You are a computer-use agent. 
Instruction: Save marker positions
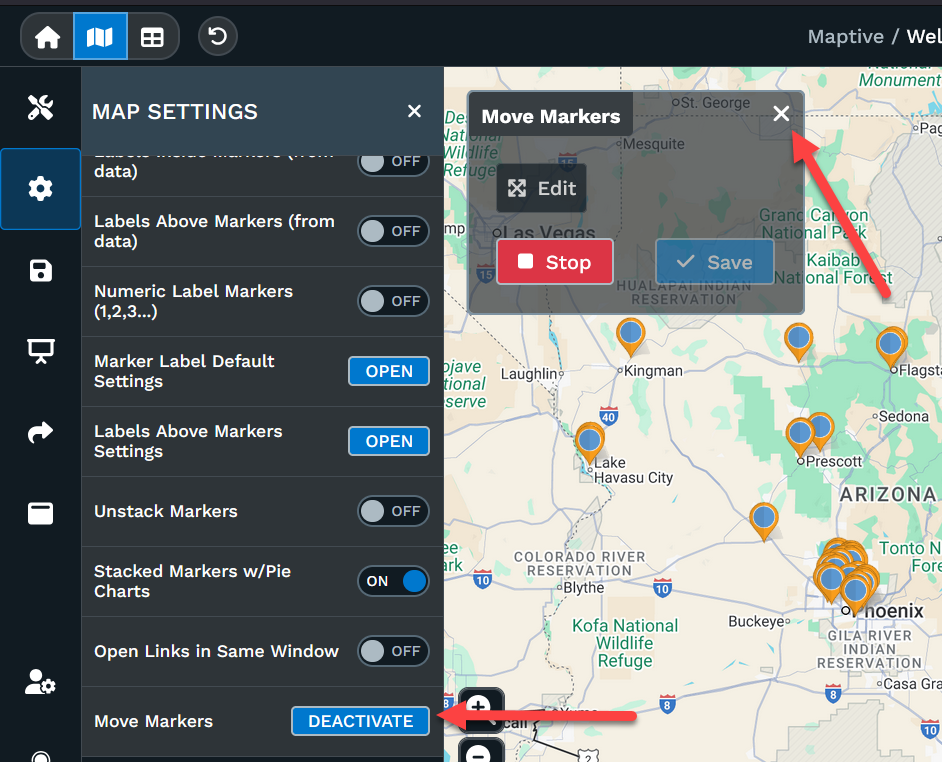[x=714, y=262]
